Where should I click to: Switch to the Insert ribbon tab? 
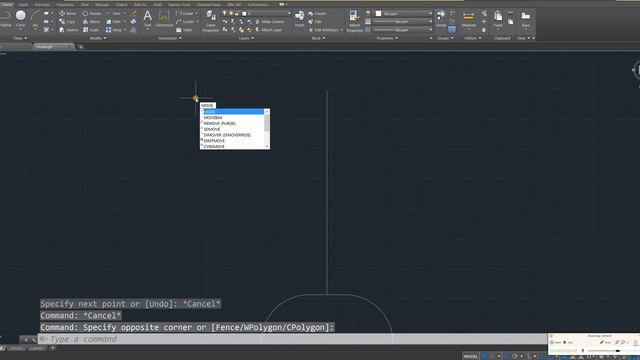pyautogui.click(x=23, y=4)
